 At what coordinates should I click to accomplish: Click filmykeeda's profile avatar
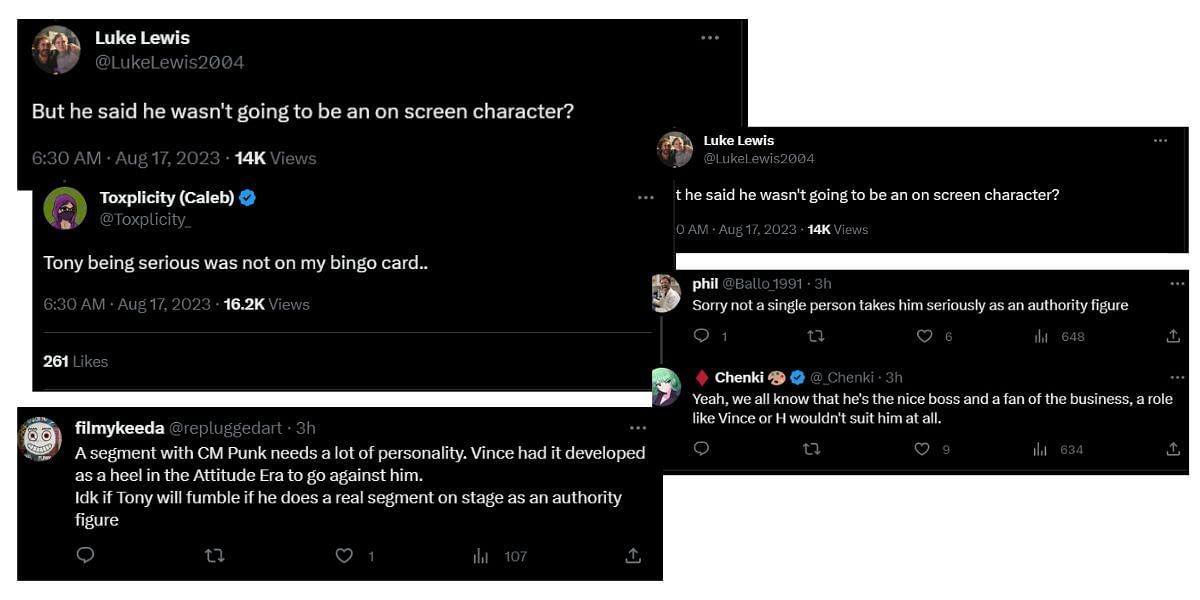pyautogui.click(x=41, y=438)
